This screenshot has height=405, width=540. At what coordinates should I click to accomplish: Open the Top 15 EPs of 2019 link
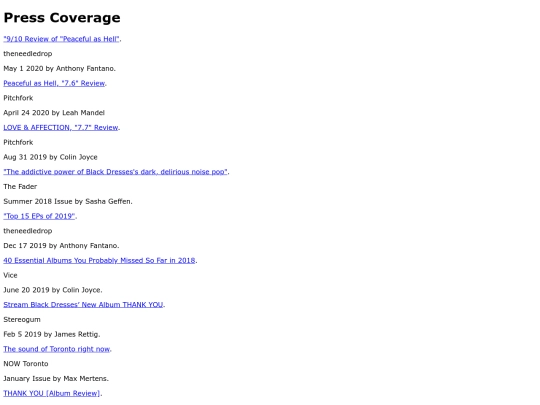(x=39, y=216)
